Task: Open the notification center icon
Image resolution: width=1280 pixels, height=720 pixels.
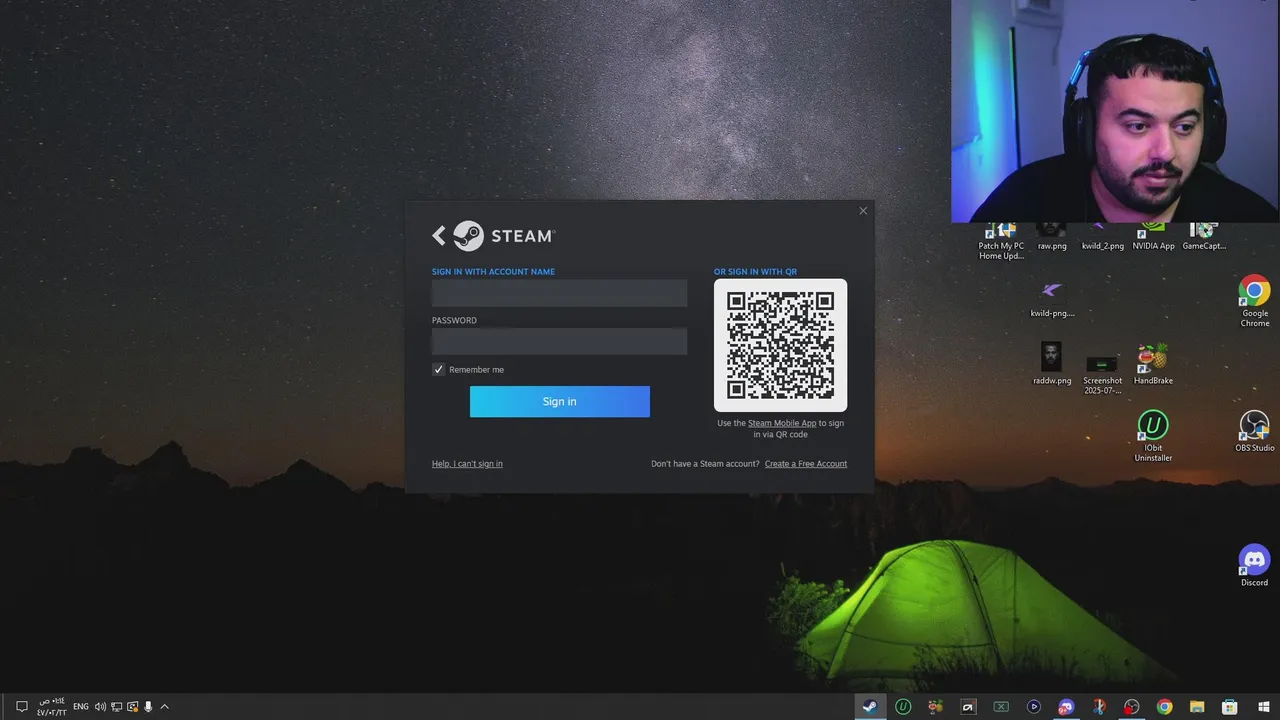Action: [21, 707]
